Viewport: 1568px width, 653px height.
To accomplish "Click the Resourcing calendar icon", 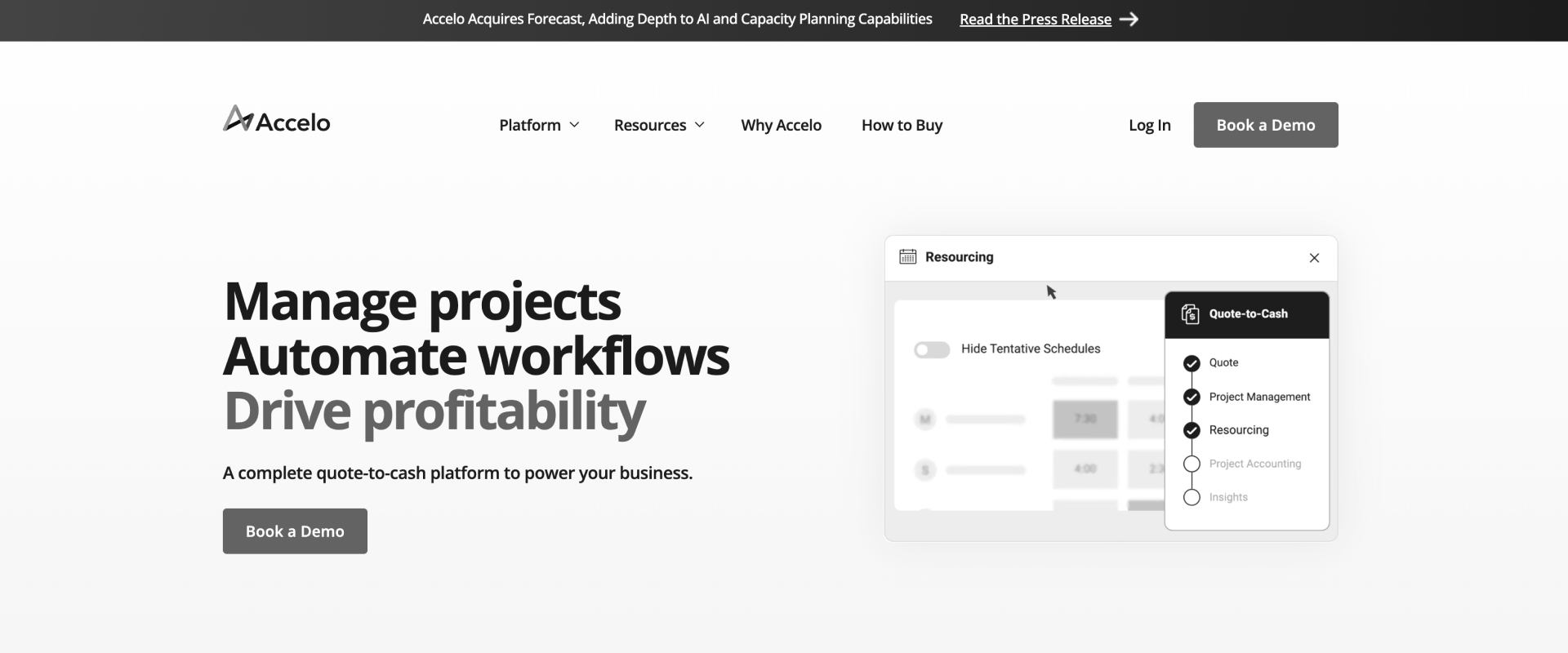I will tap(907, 257).
